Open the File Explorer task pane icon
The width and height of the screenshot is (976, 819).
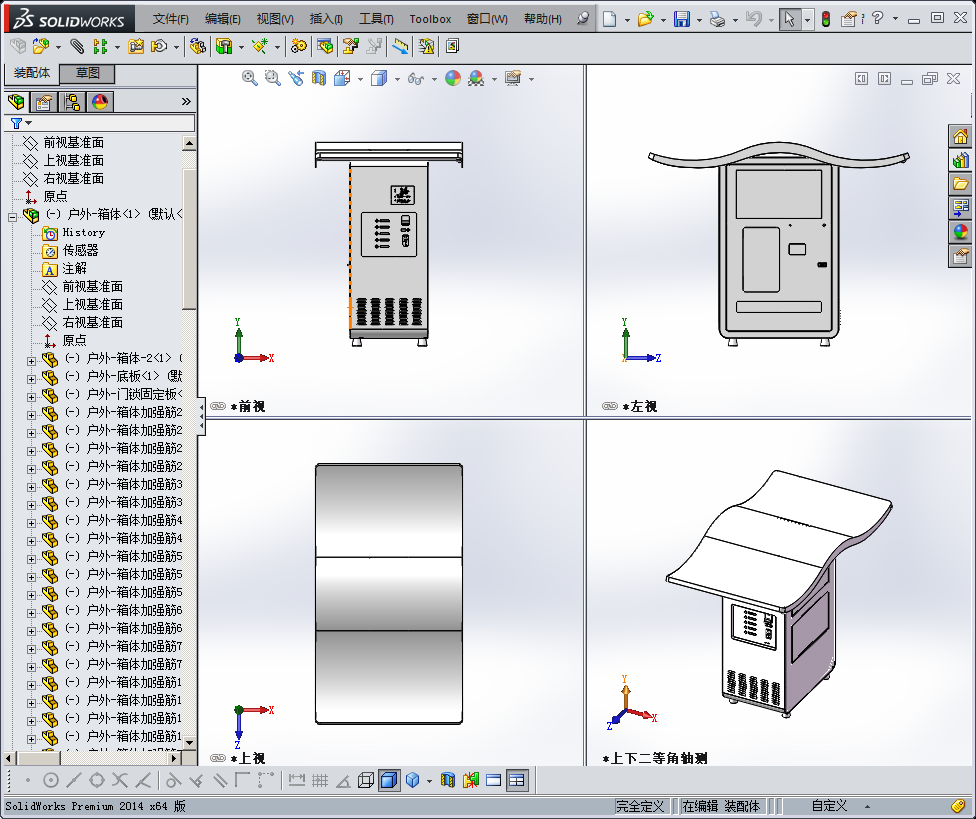click(960, 184)
